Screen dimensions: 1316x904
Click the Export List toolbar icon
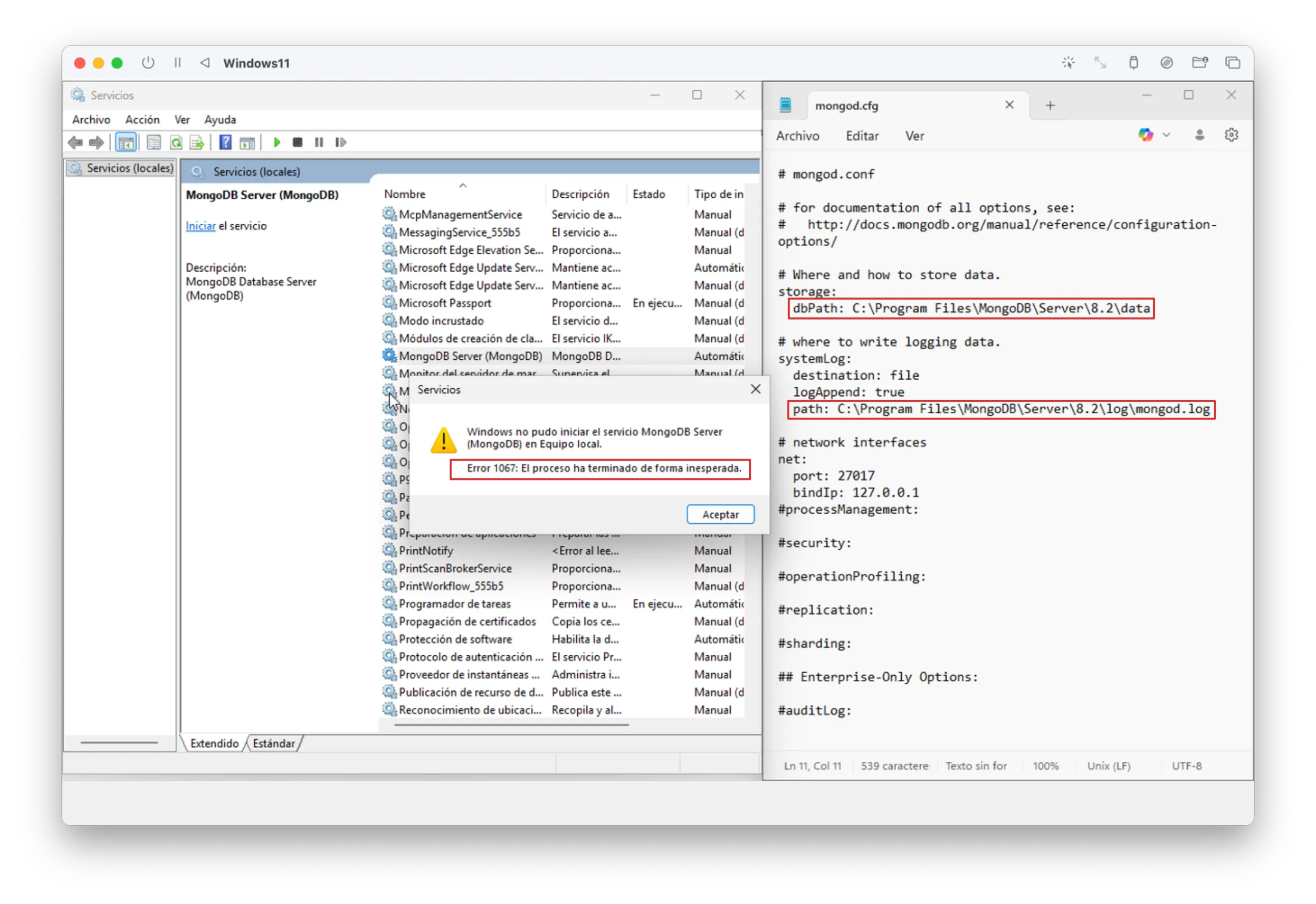[197, 142]
